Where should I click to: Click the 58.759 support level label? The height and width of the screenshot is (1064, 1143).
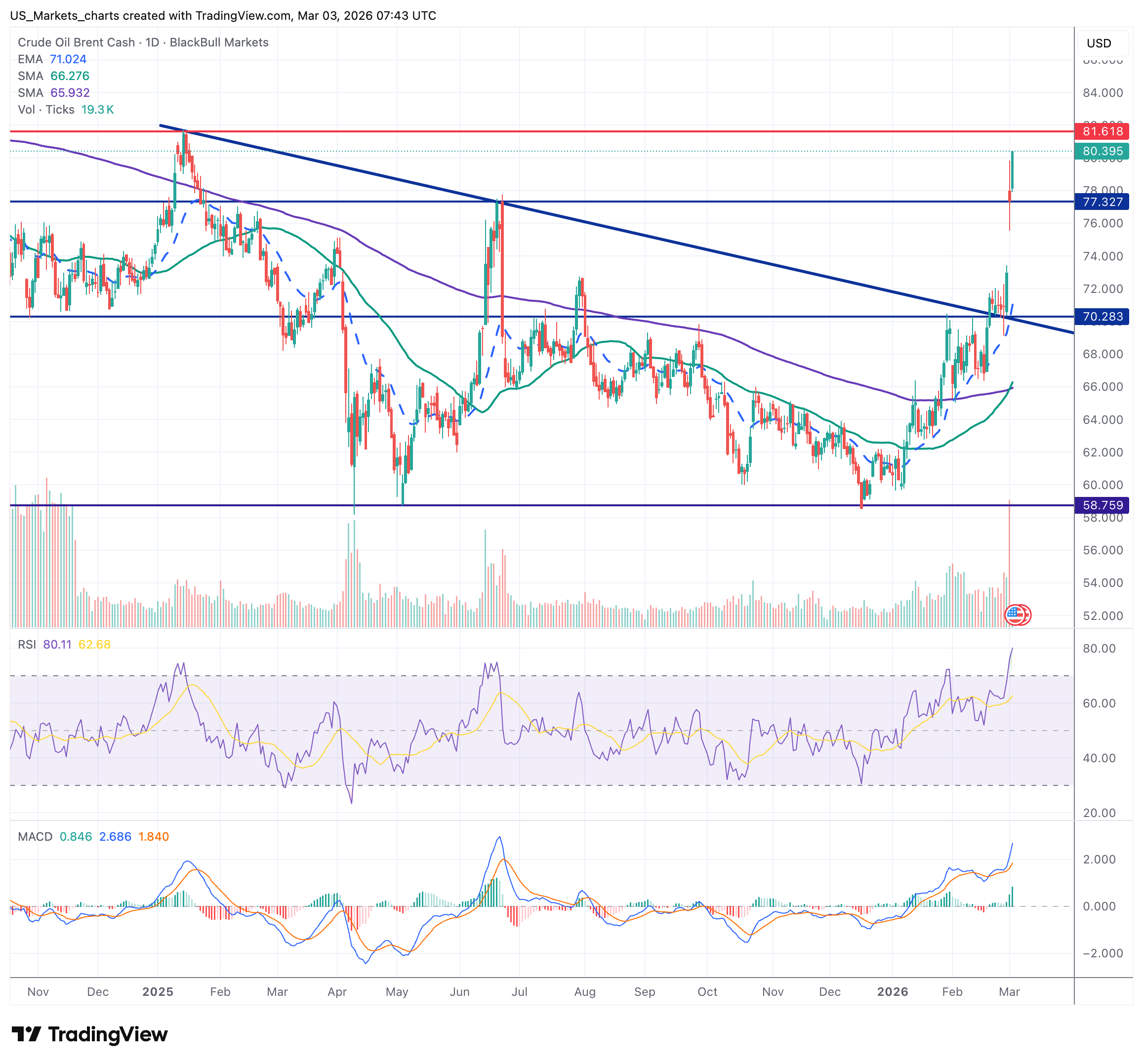[1102, 505]
